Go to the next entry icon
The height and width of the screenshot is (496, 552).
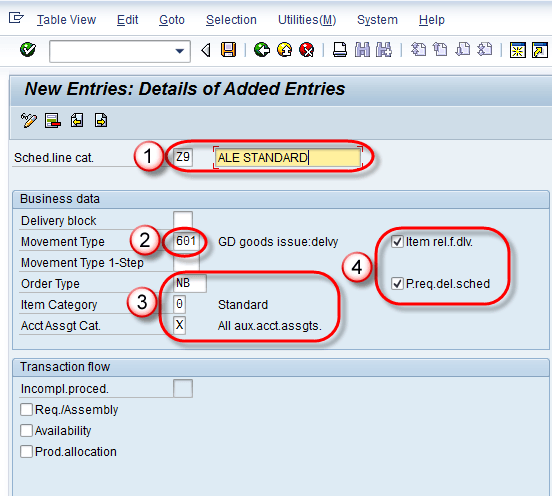pyautogui.click(x=101, y=121)
